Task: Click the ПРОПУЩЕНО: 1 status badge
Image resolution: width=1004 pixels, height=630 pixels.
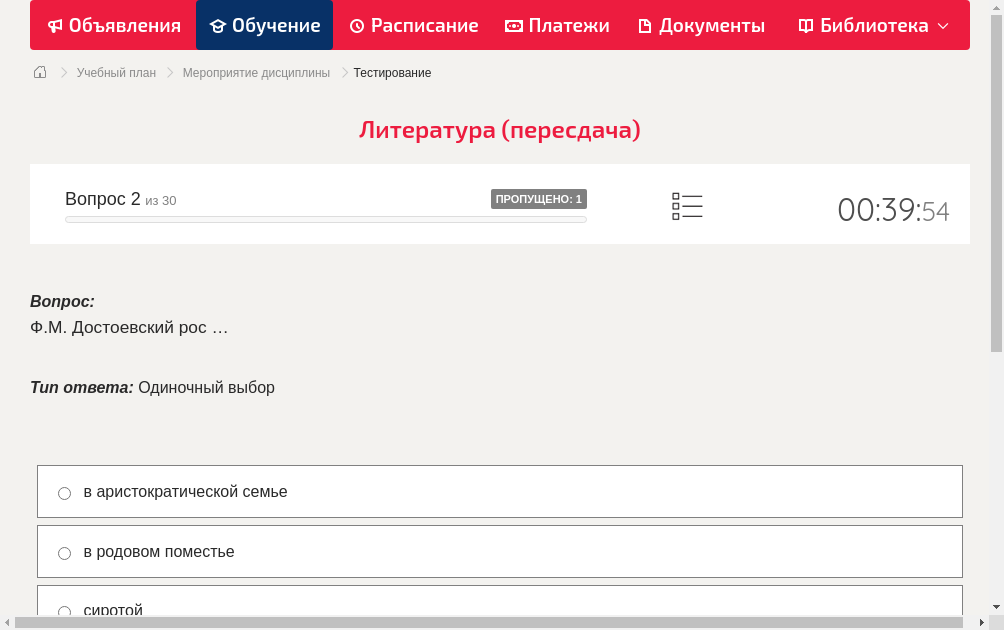Action: click(x=539, y=199)
